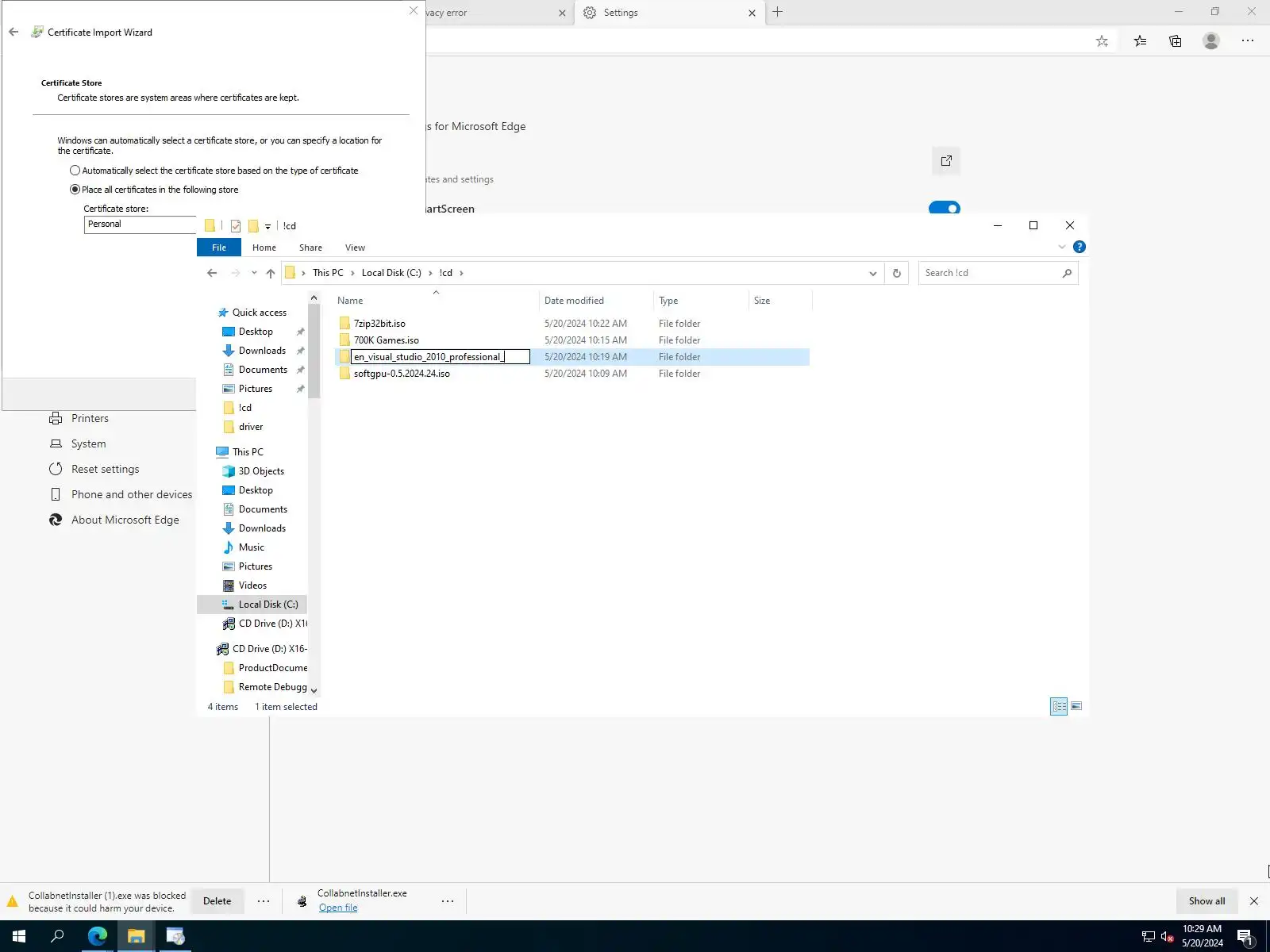
Task: Click 'Open file' for CollabnetInstaller.exe
Action: [338, 908]
